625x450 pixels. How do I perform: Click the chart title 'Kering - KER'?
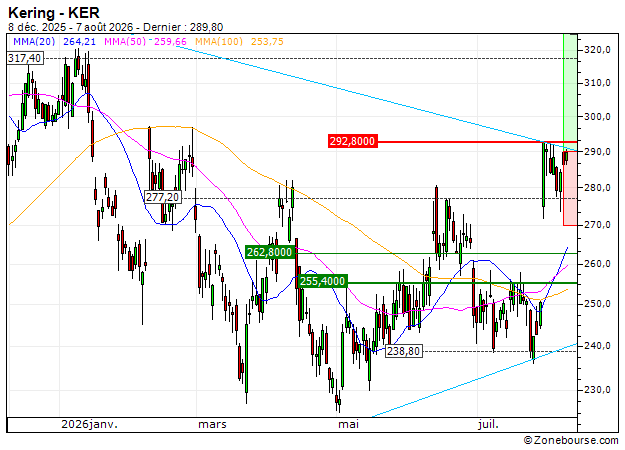pyautogui.click(x=54, y=13)
